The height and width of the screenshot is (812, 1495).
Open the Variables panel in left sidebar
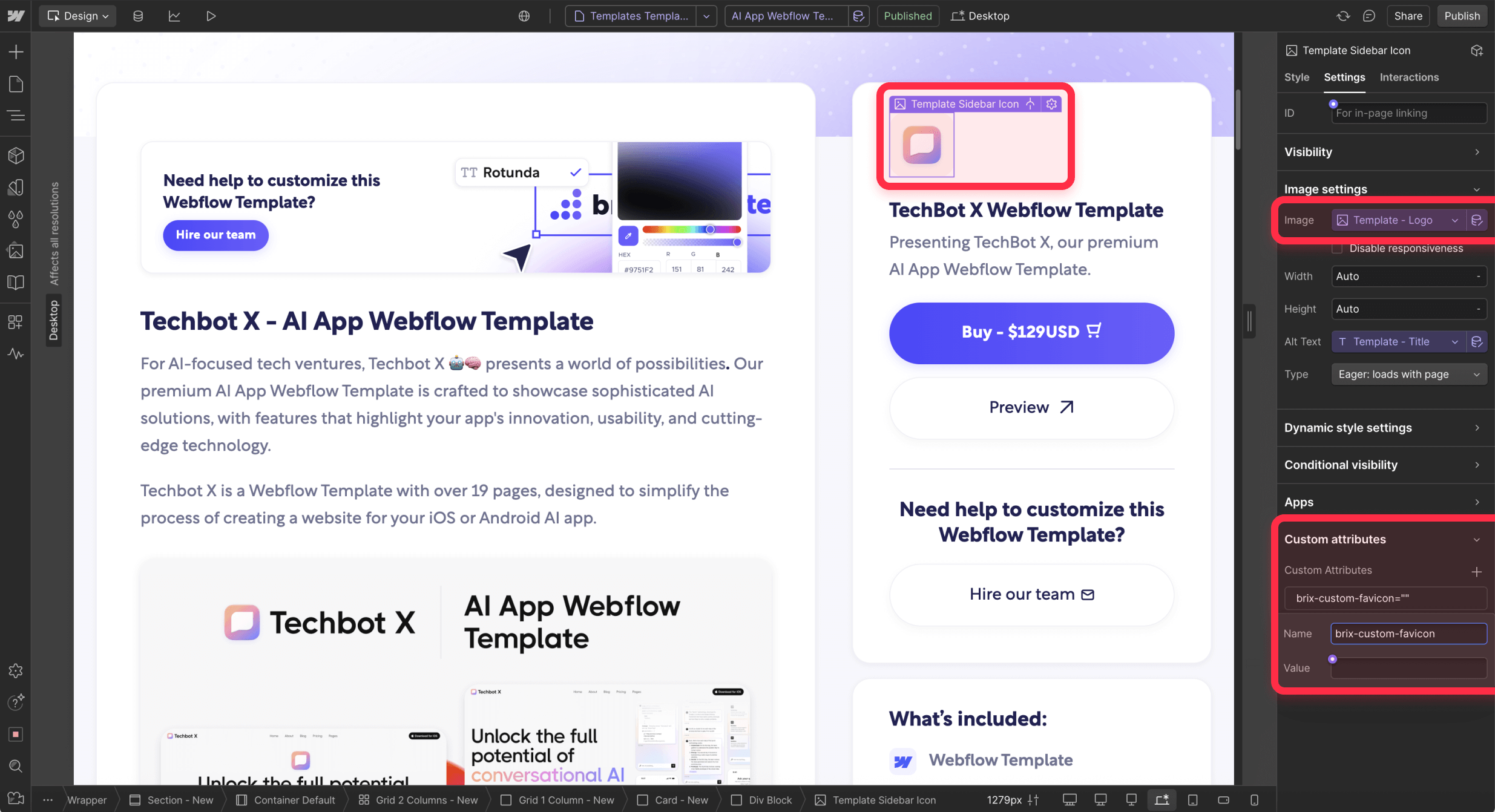point(16,188)
